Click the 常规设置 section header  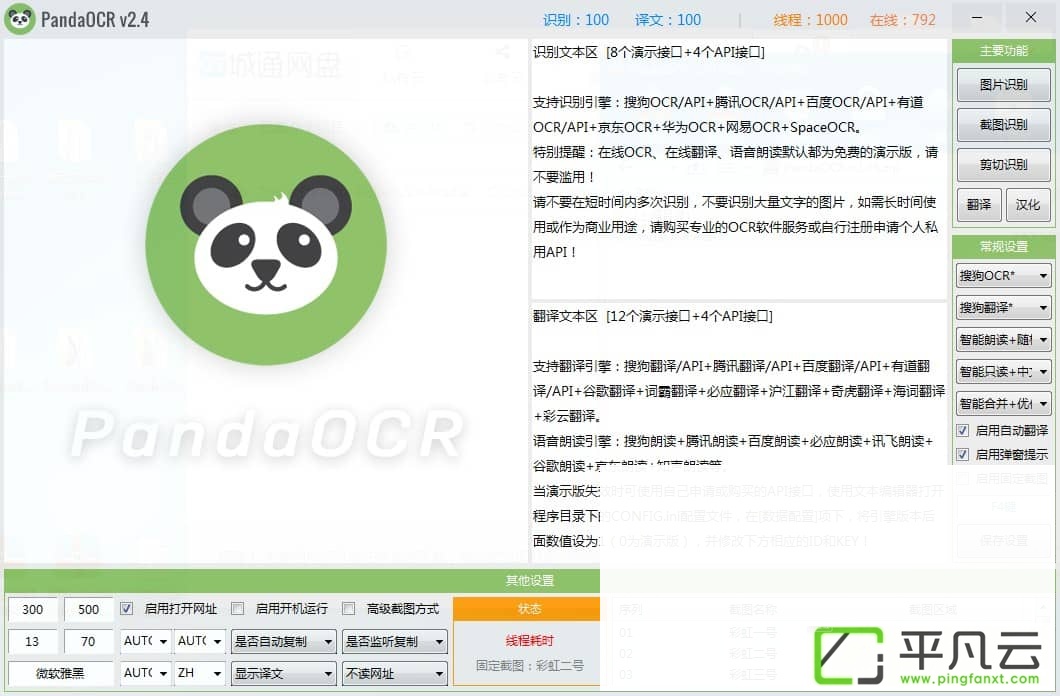(x=1003, y=247)
